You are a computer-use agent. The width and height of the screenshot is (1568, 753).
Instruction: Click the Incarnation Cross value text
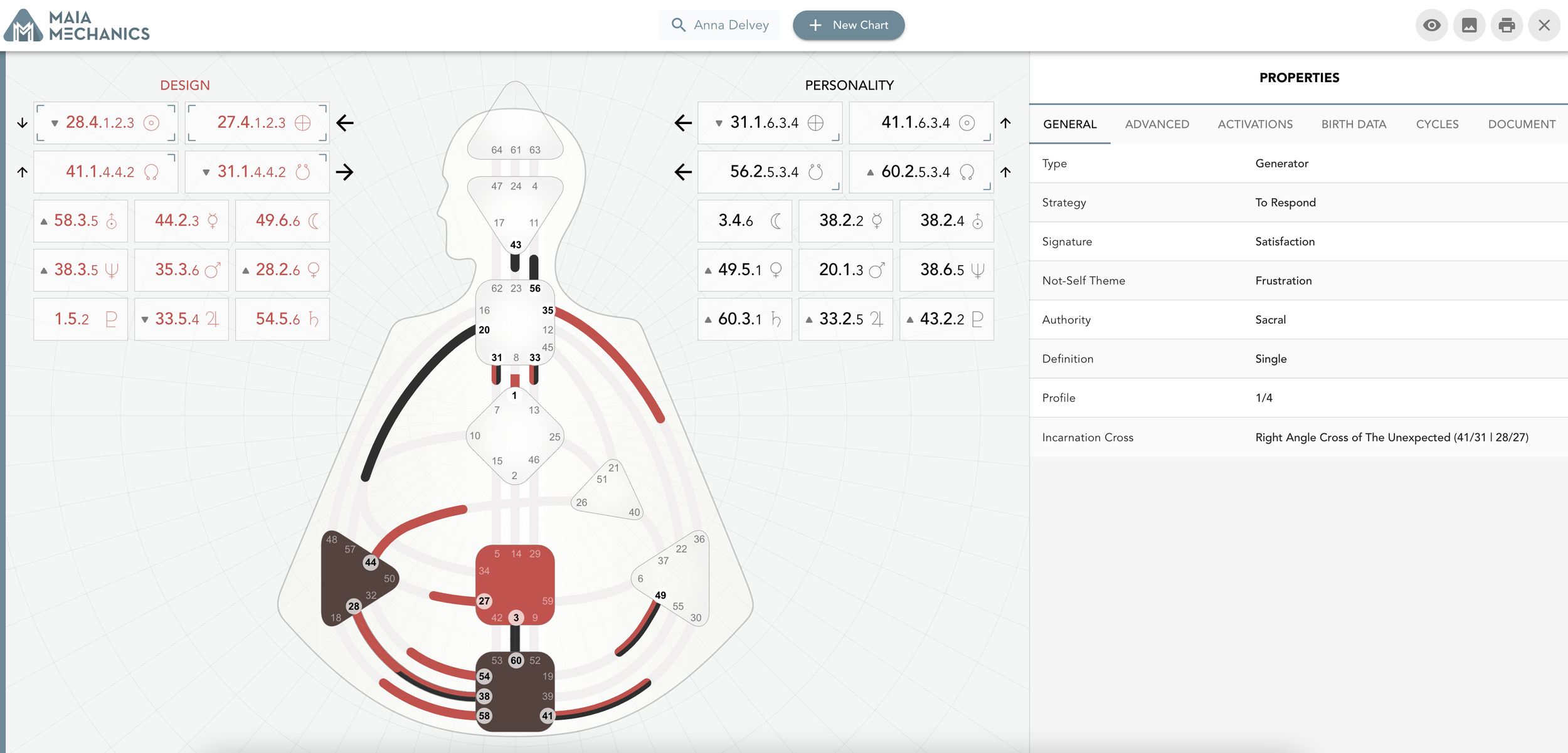tap(1392, 438)
